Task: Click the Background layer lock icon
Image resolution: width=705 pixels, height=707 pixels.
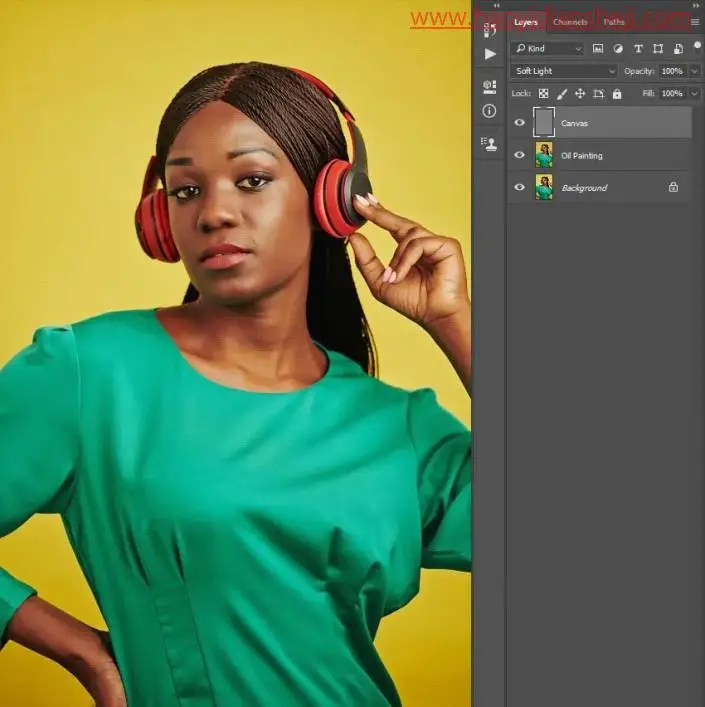Action: (x=673, y=187)
